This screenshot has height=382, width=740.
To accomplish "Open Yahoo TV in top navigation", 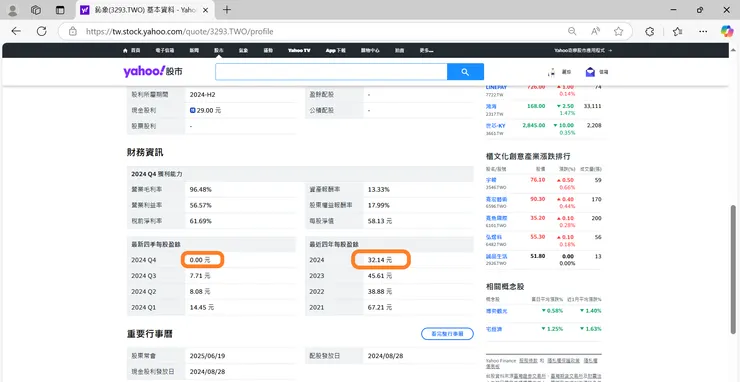I will pyautogui.click(x=299, y=50).
